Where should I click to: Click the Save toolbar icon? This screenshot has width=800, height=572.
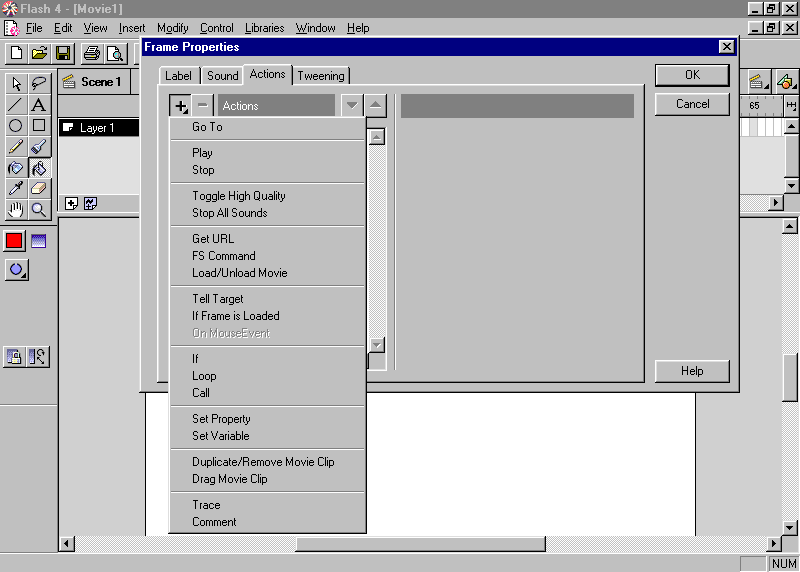(x=63, y=53)
